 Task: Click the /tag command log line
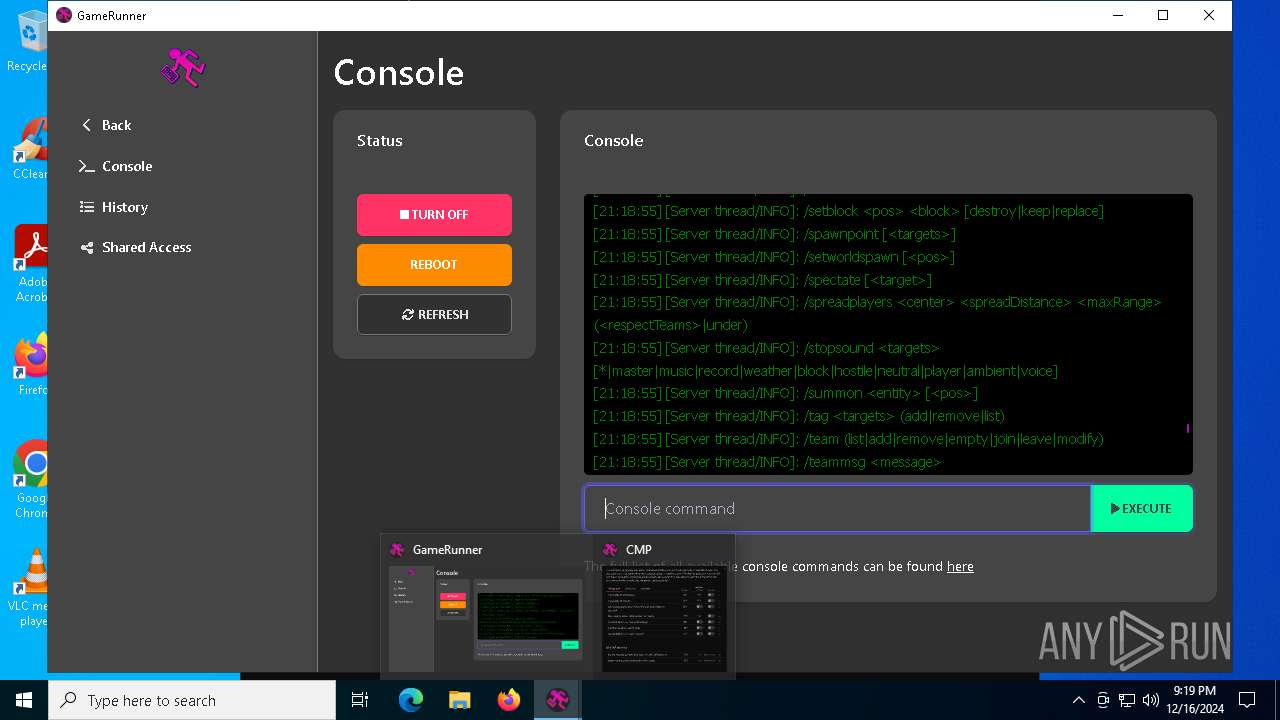(x=798, y=416)
